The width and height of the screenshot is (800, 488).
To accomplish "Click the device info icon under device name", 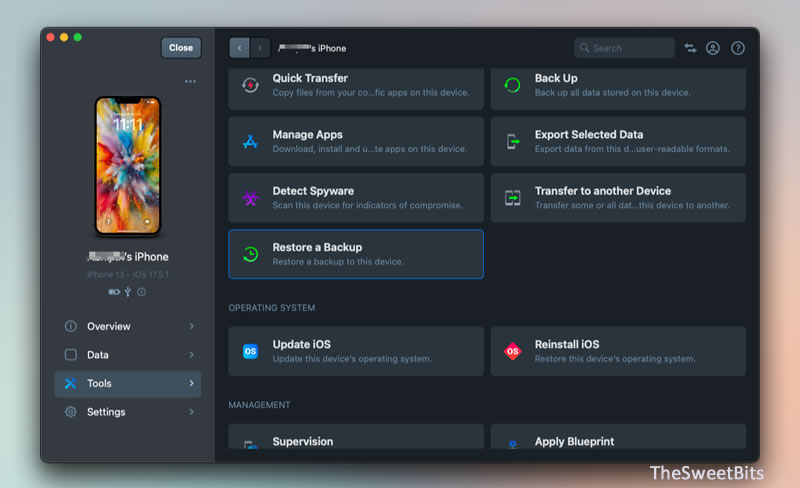I will tap(141, 292).
